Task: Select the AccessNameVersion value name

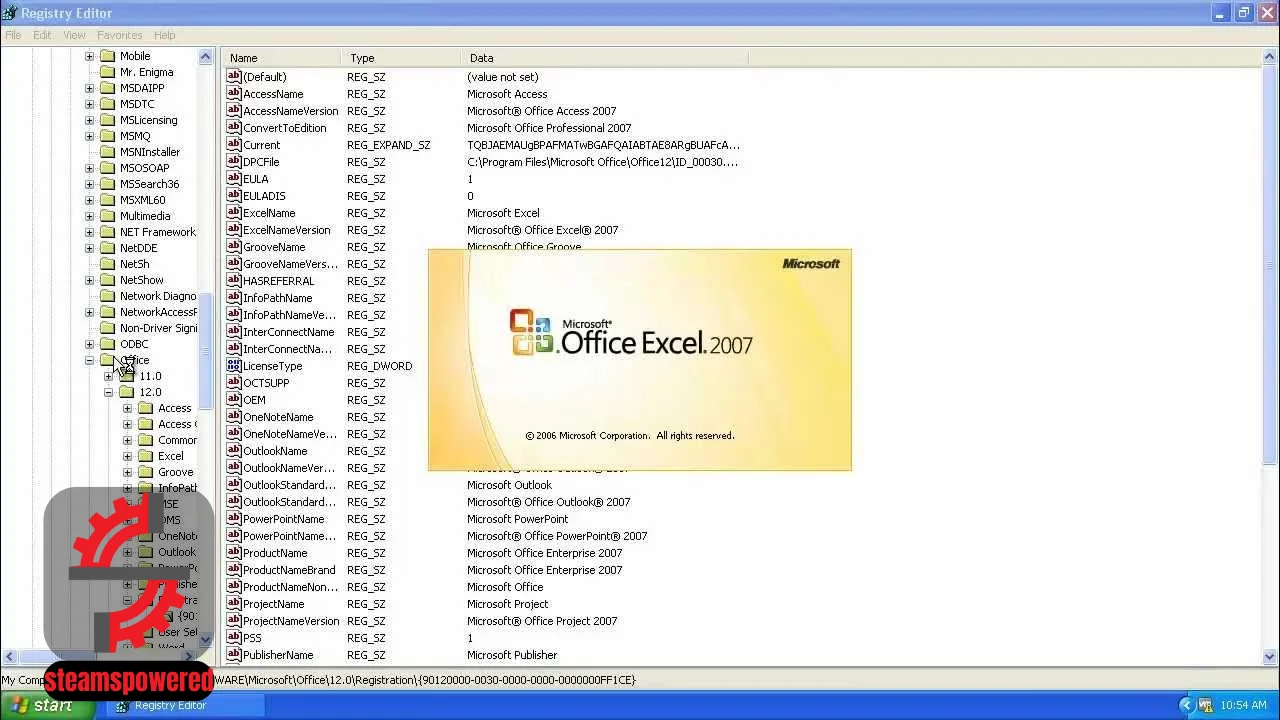Action: (x=290, y=110)
